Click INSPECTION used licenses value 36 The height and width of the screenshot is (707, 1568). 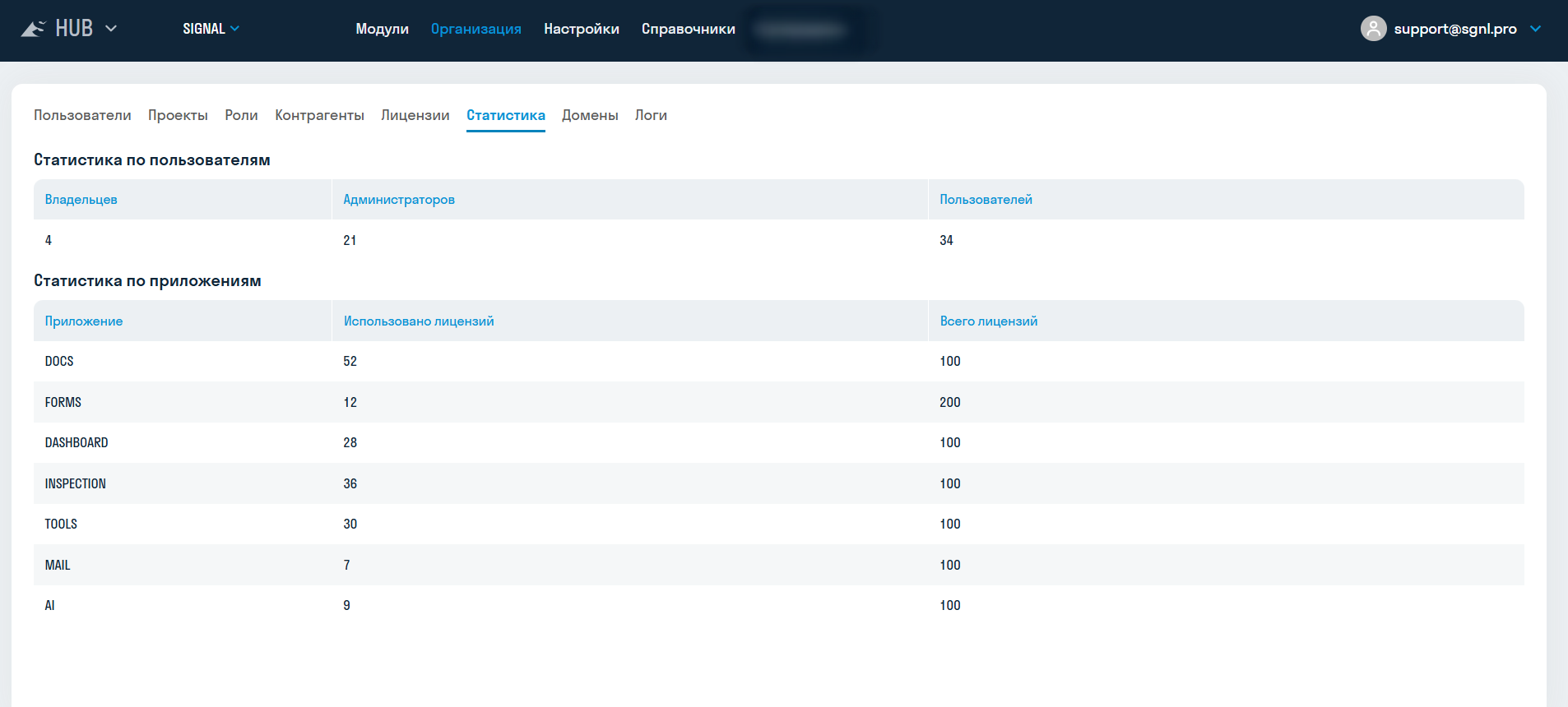[350, 483]
